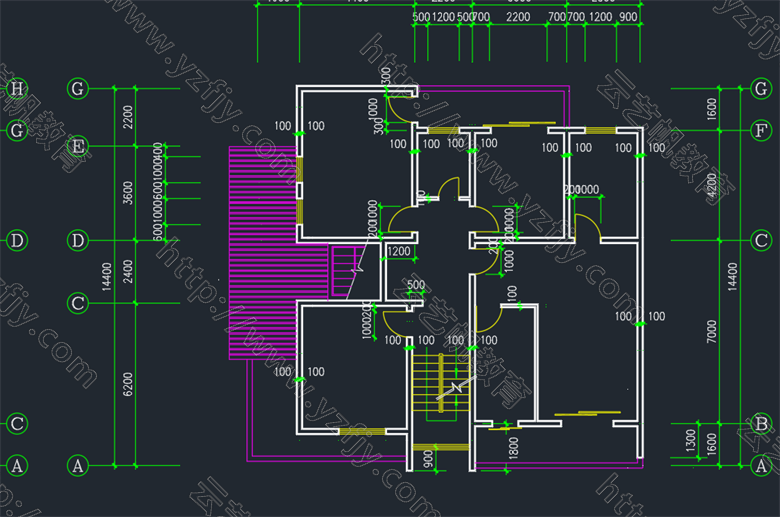The width and height of the screenshot is (780, 517).
Task: Select the grid axis bubble labeled B
Action: point(761,424)
